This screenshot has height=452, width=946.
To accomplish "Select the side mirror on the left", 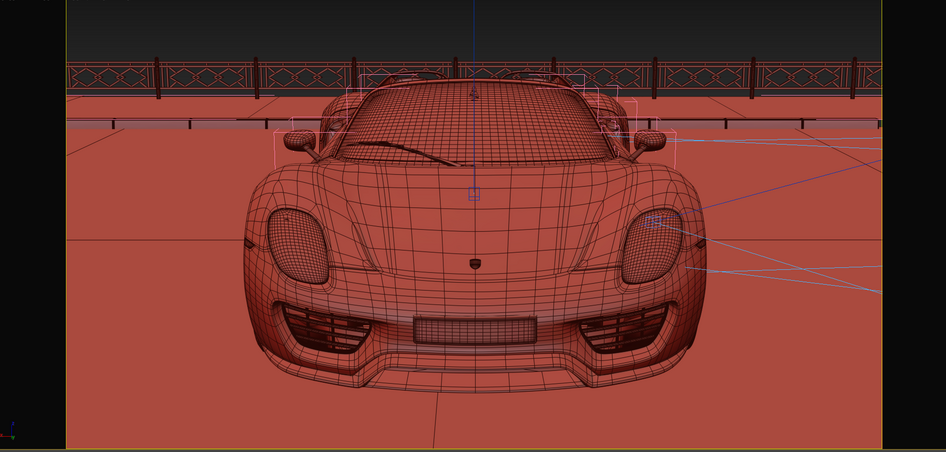I will pos(299,141).
